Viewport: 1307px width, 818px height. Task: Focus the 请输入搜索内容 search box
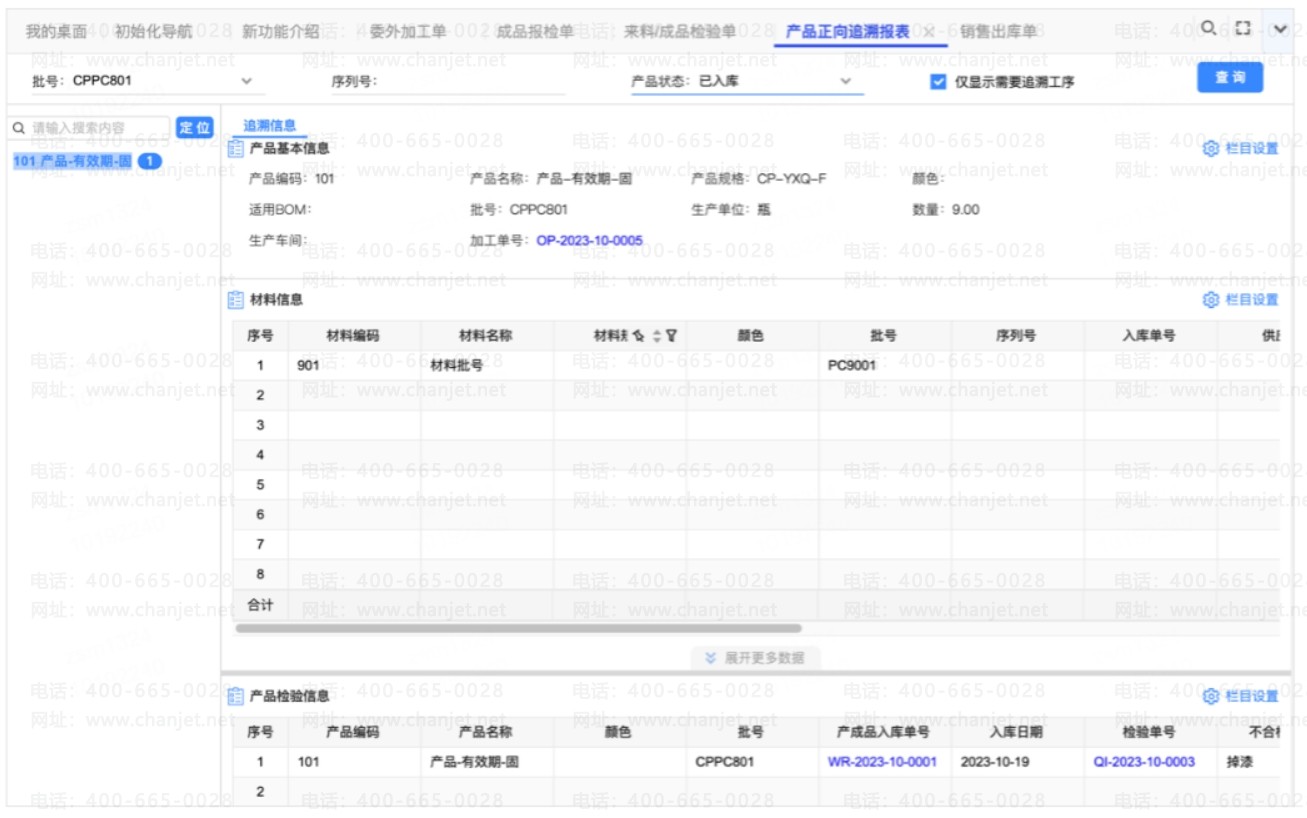point(90,128)
